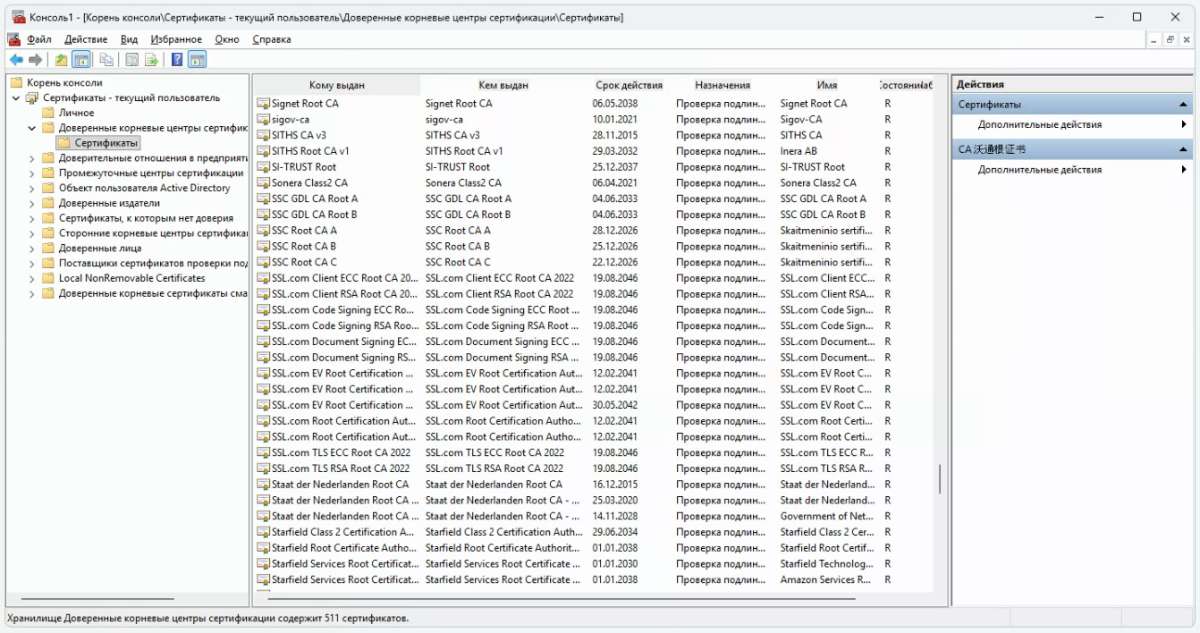Click the Export list toolbar icon
Image resolution: width=1200 pixels, height=633 pixels.
click(x=151, y=60)
